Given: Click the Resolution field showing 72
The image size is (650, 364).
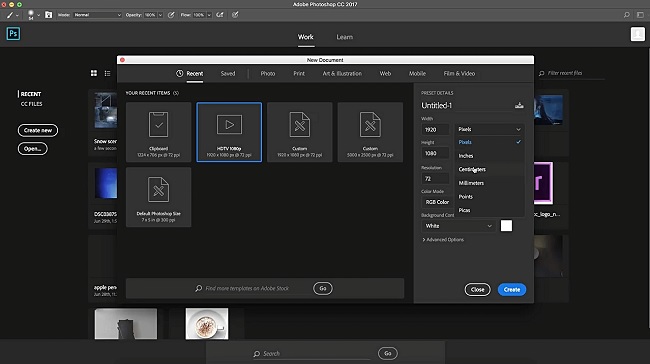Looking at the screenshot, I should 435,179.
